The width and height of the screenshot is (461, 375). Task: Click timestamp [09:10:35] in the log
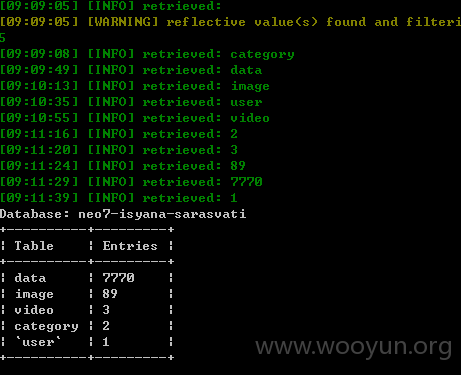click(x=39, y=102)
